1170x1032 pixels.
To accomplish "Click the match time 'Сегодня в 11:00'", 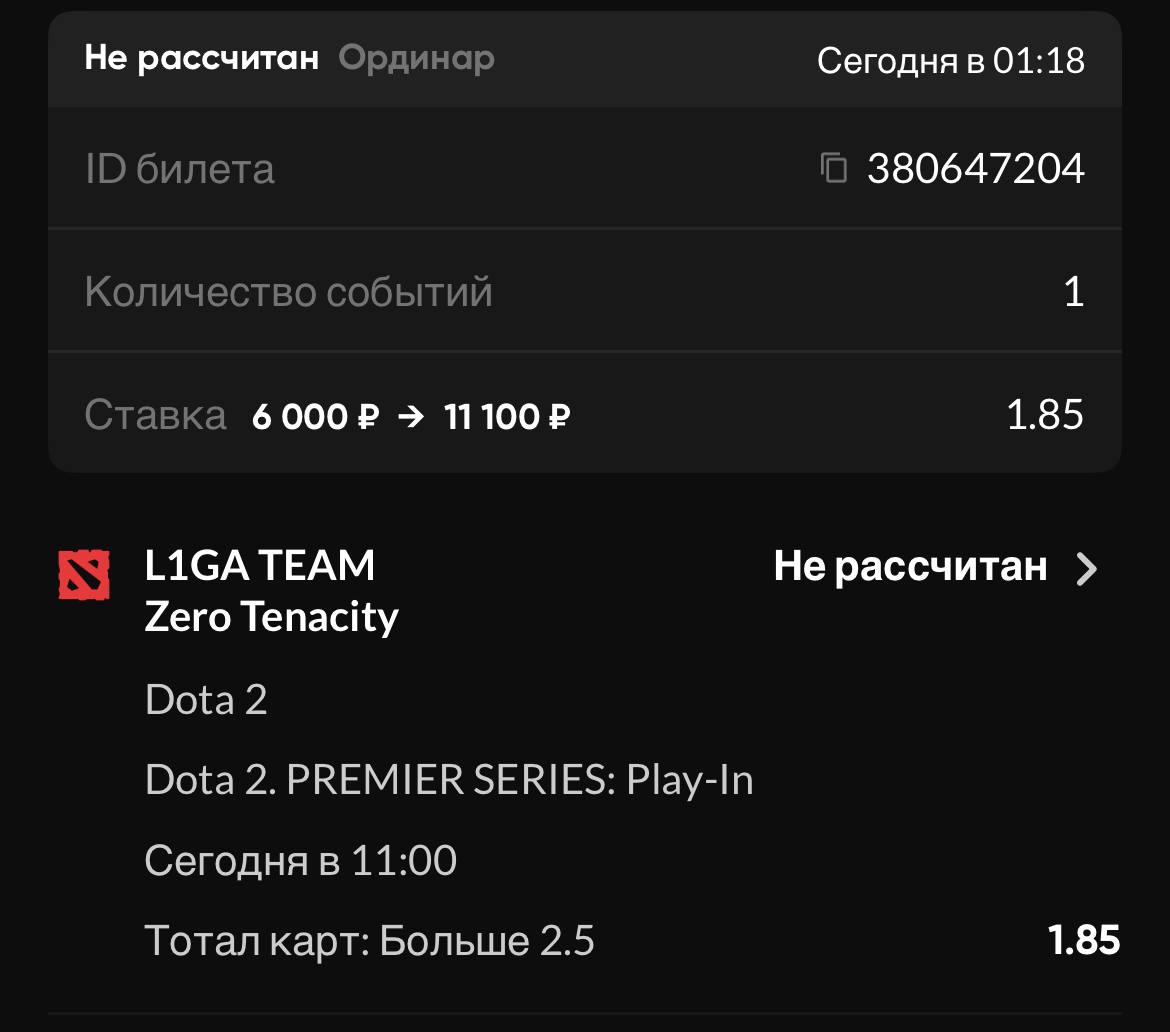I will [x=300, y=860].
